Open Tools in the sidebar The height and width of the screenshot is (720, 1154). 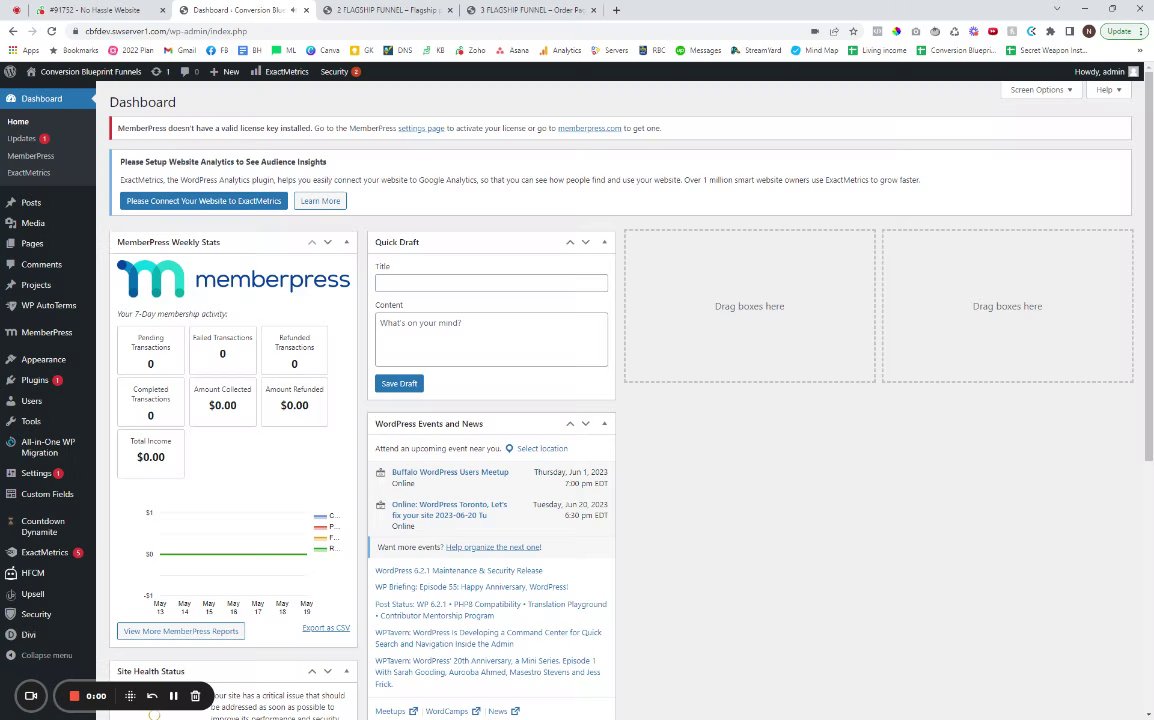[31, 422]
